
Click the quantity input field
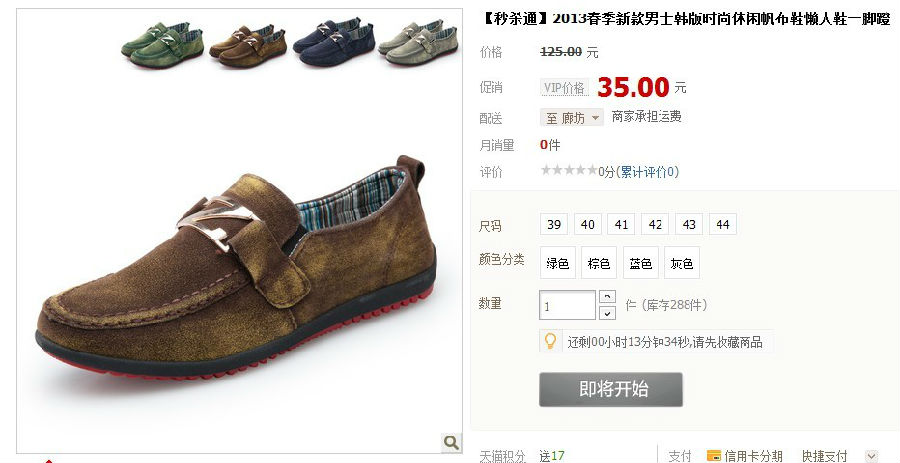point(567,305)
